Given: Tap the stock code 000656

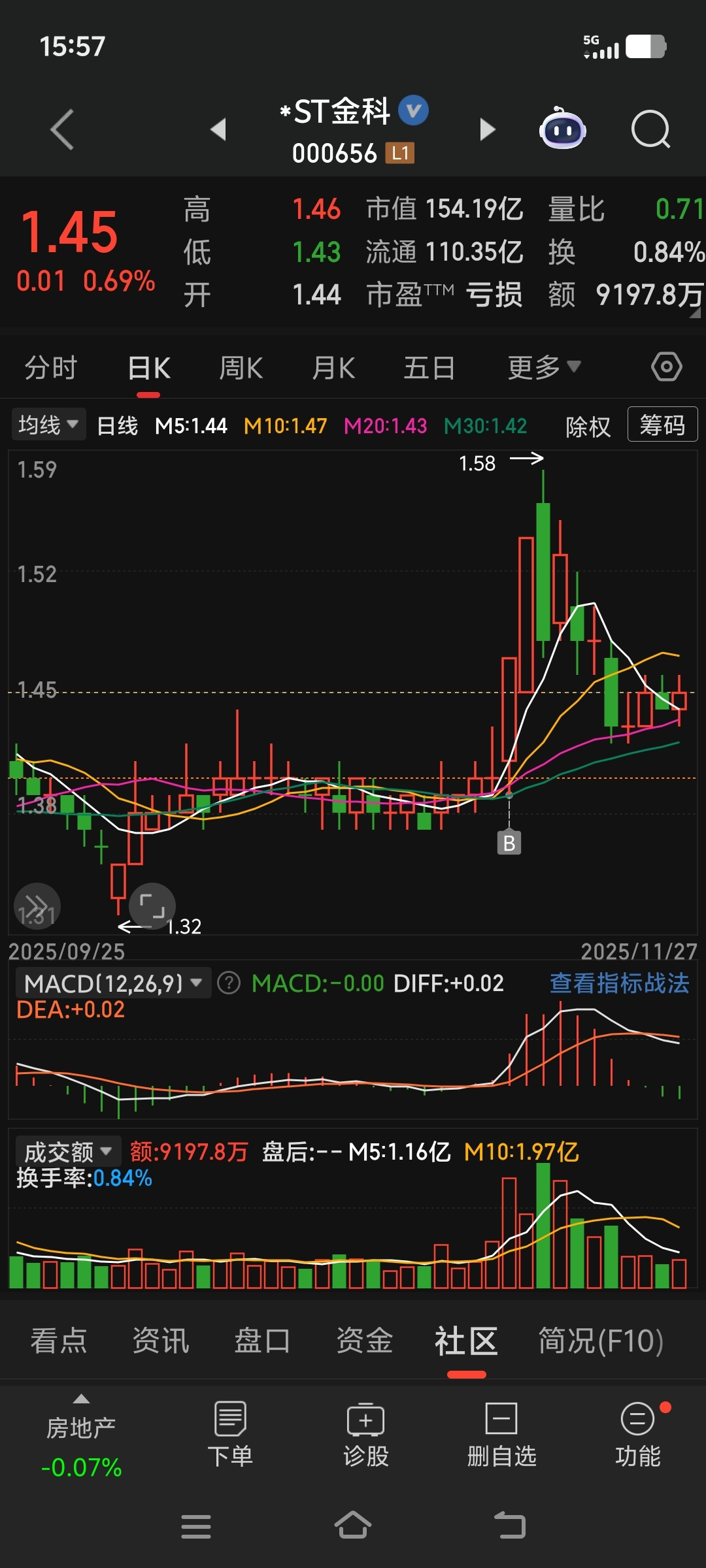Looking at the screenshot, I should (334, 154).
